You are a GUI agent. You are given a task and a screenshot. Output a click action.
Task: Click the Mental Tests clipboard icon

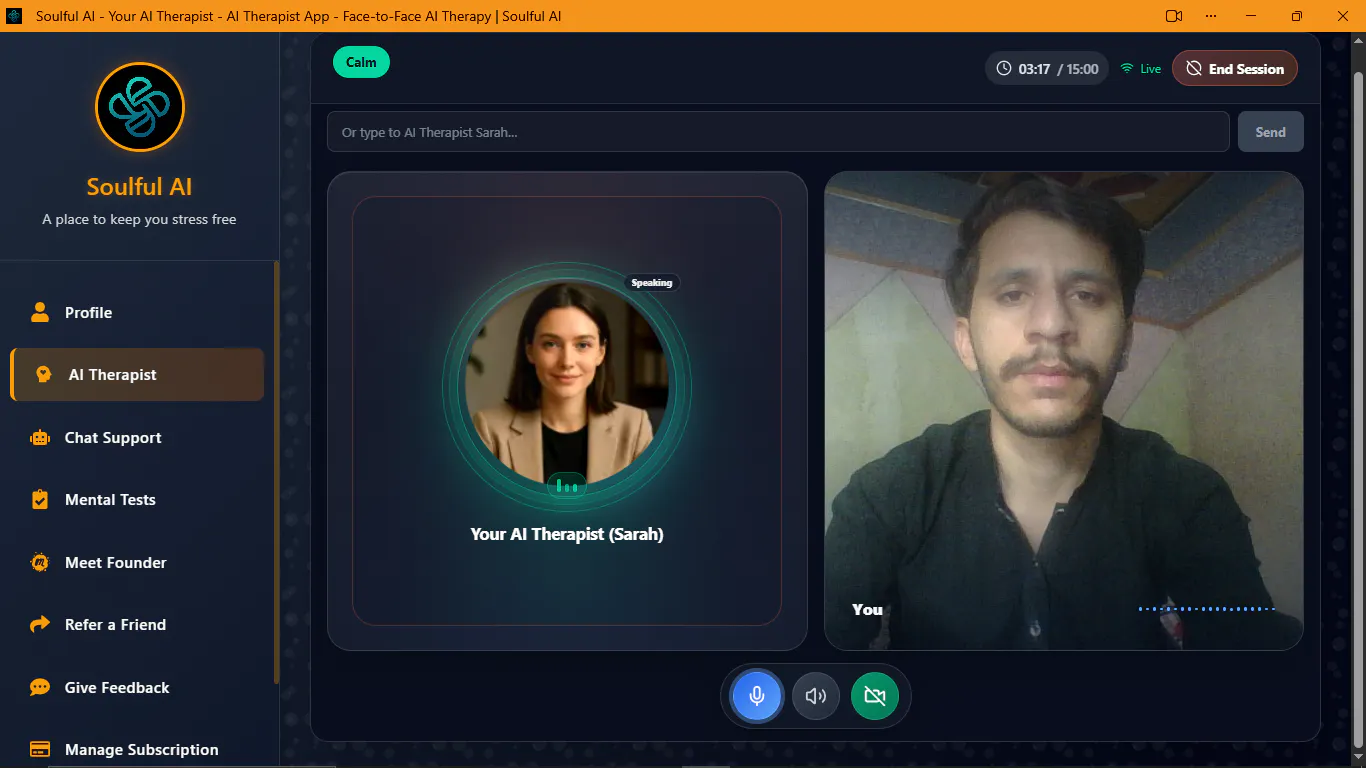[x=40, y=499]
